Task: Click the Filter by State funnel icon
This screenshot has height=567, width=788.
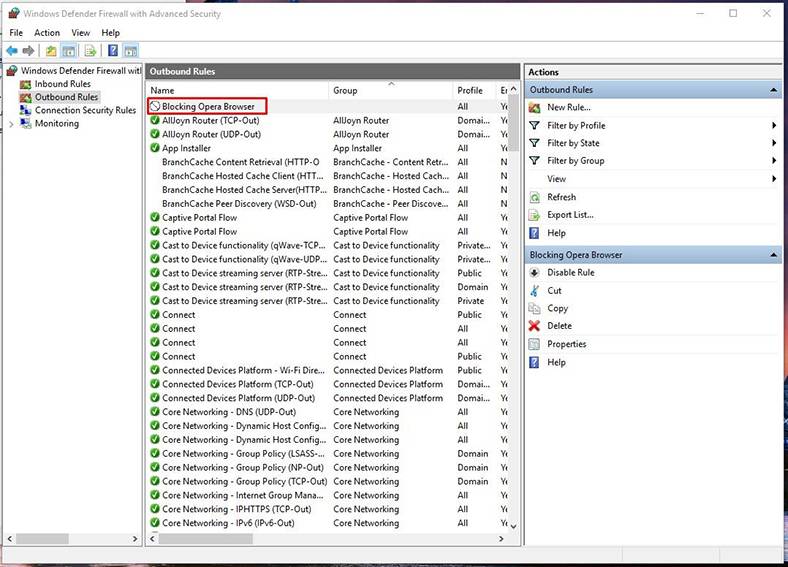Action: pos(534,143)
